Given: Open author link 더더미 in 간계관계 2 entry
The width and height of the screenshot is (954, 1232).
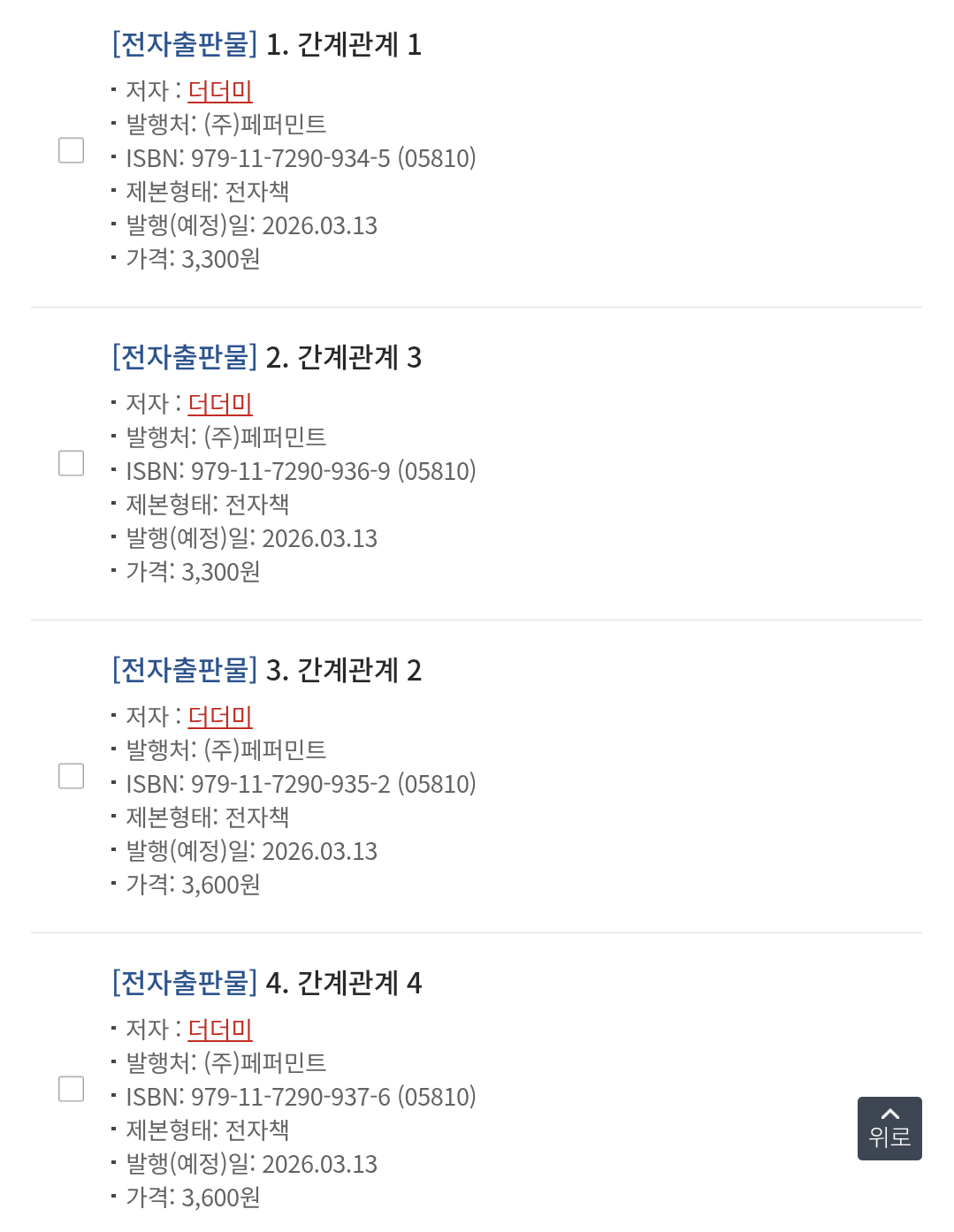Looking at the screenshot, I should point(220,716).
